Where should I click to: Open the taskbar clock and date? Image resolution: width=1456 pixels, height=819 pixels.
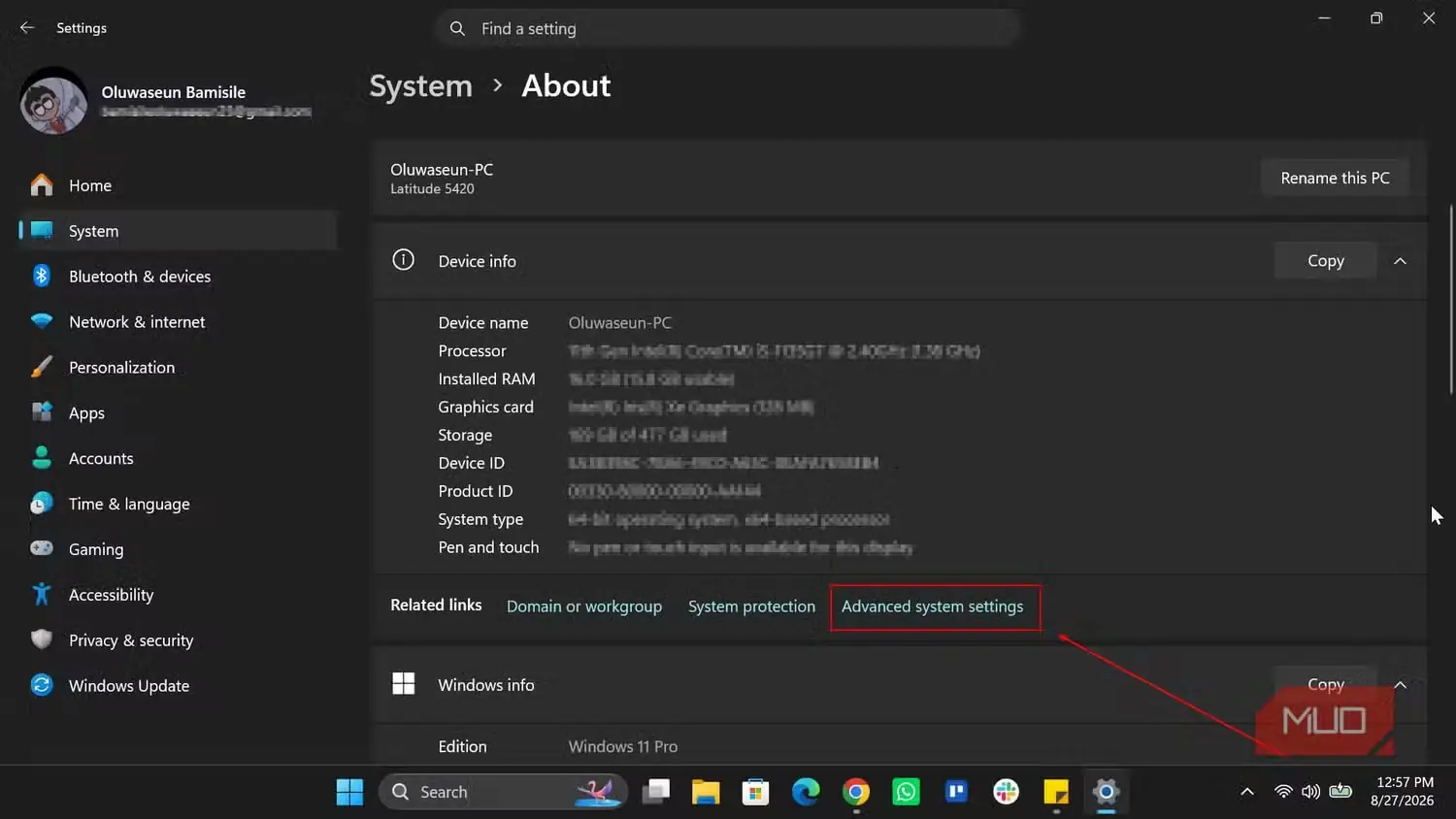click(x=1403, y=792)
